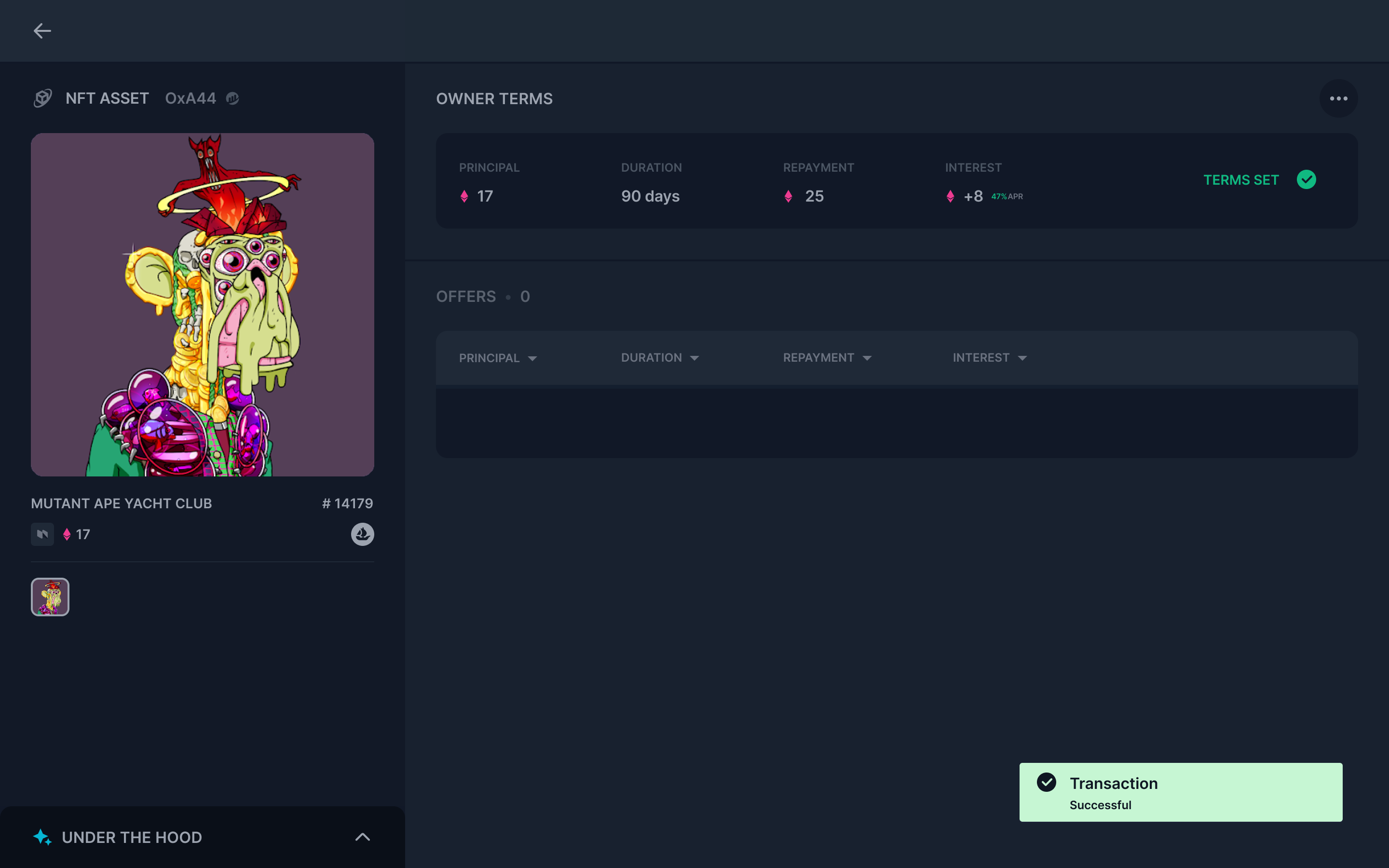
Task: Click the sparkle icon on Under the Hood
Action: [42, 837]
